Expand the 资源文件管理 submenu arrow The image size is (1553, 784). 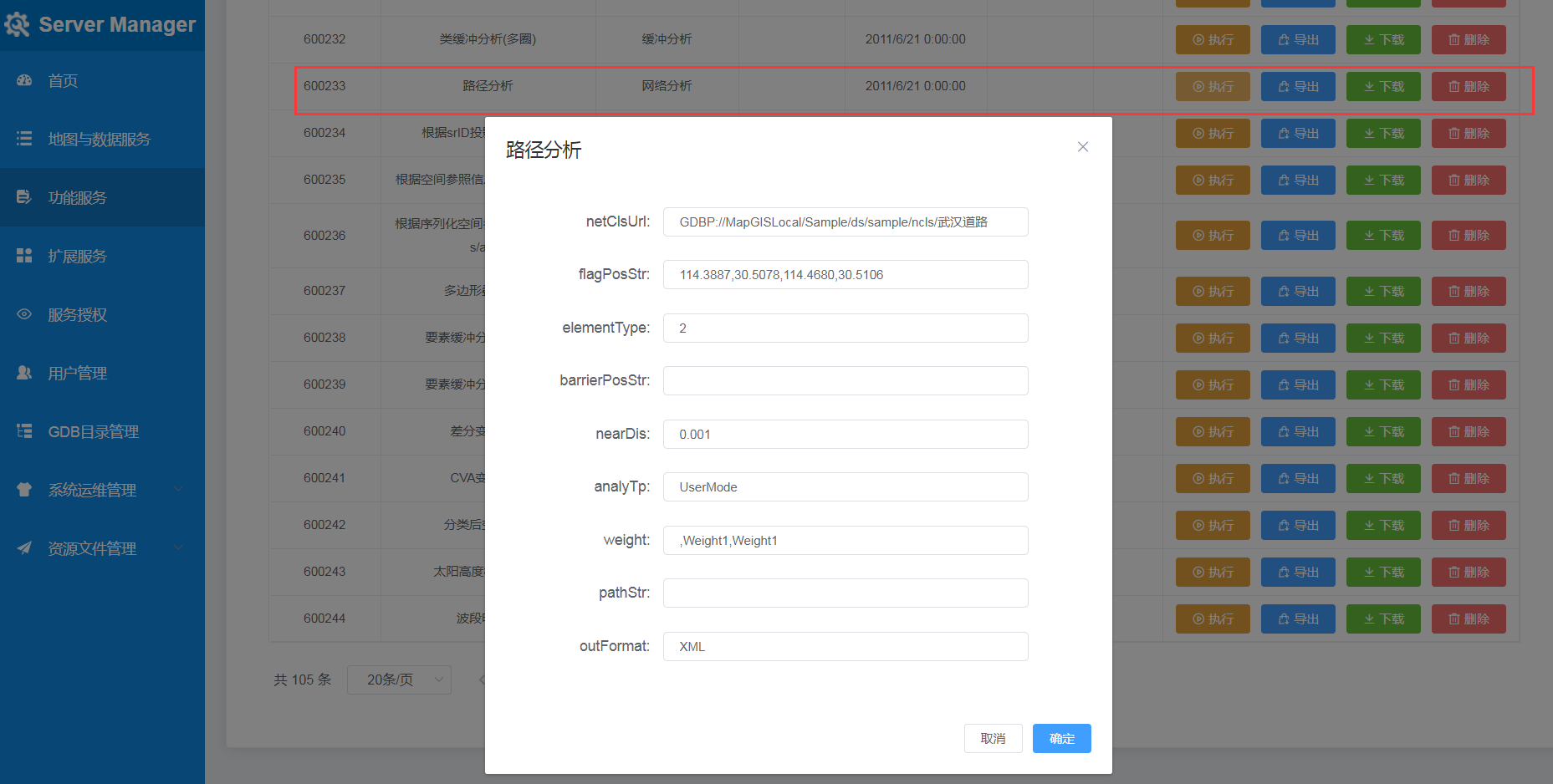(x=178, y=547)
